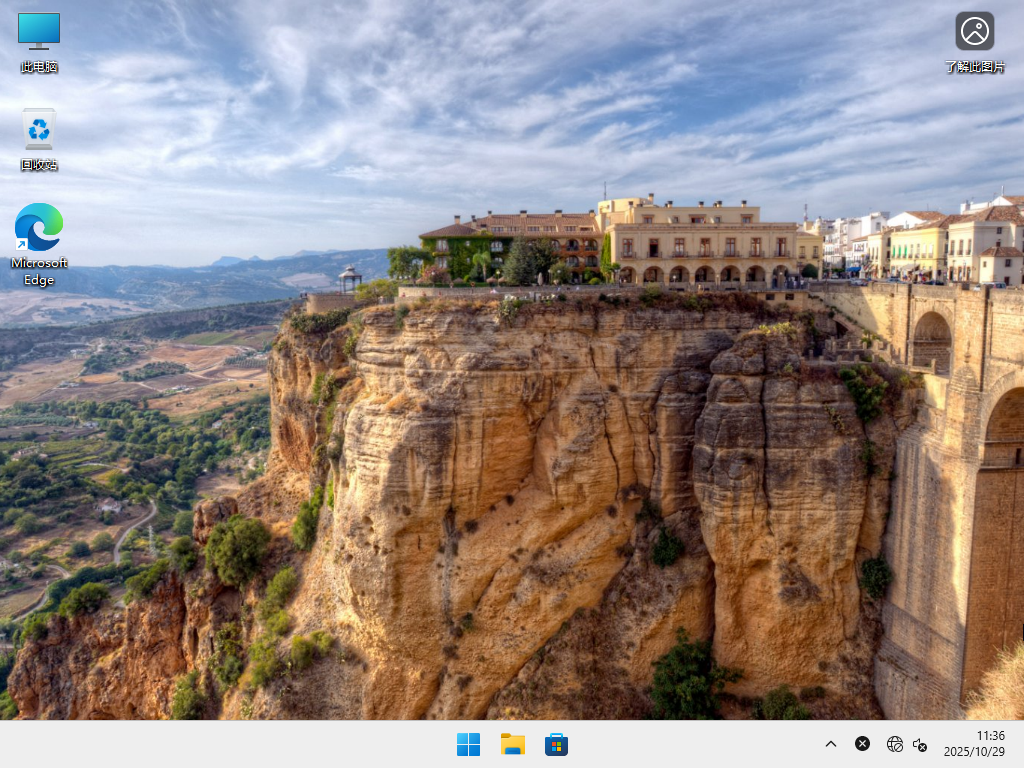The width and height of the screenshot is (1024, 768).
Task: Expand hidden system tray icons with the chevron
Action: (x=830, y=744)
